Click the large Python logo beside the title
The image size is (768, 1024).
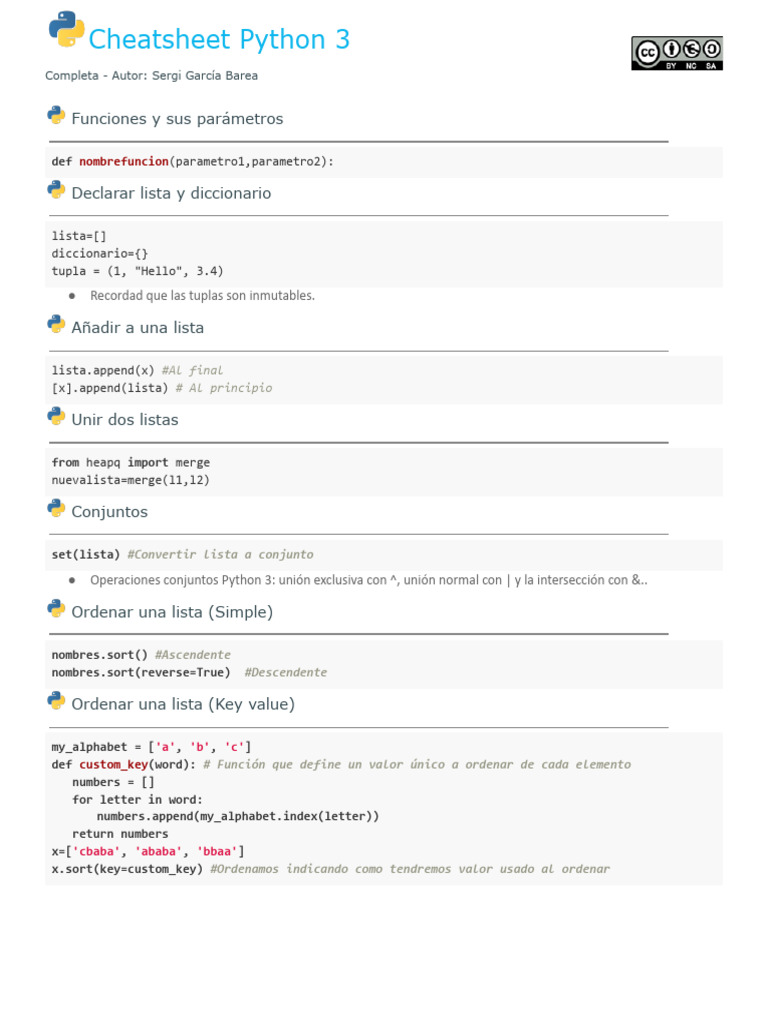[66, 30]
